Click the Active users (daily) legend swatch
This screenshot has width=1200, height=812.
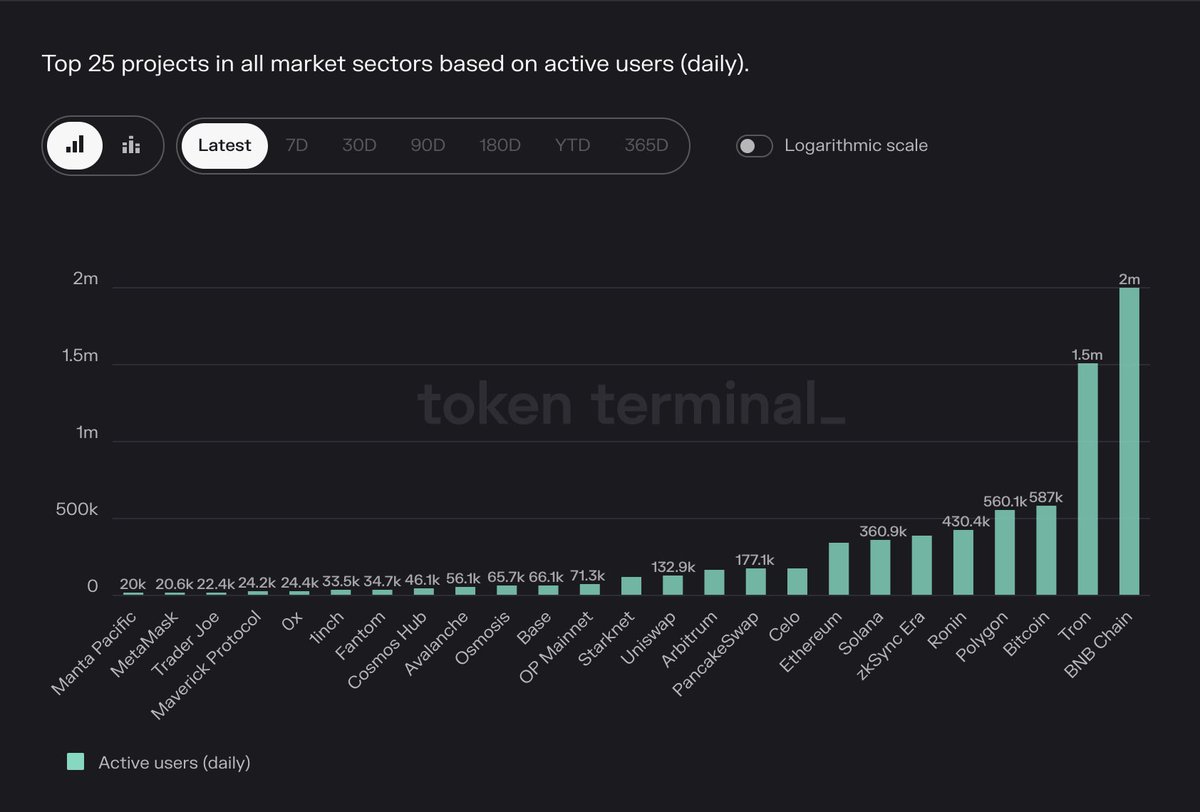pos(75,762)
